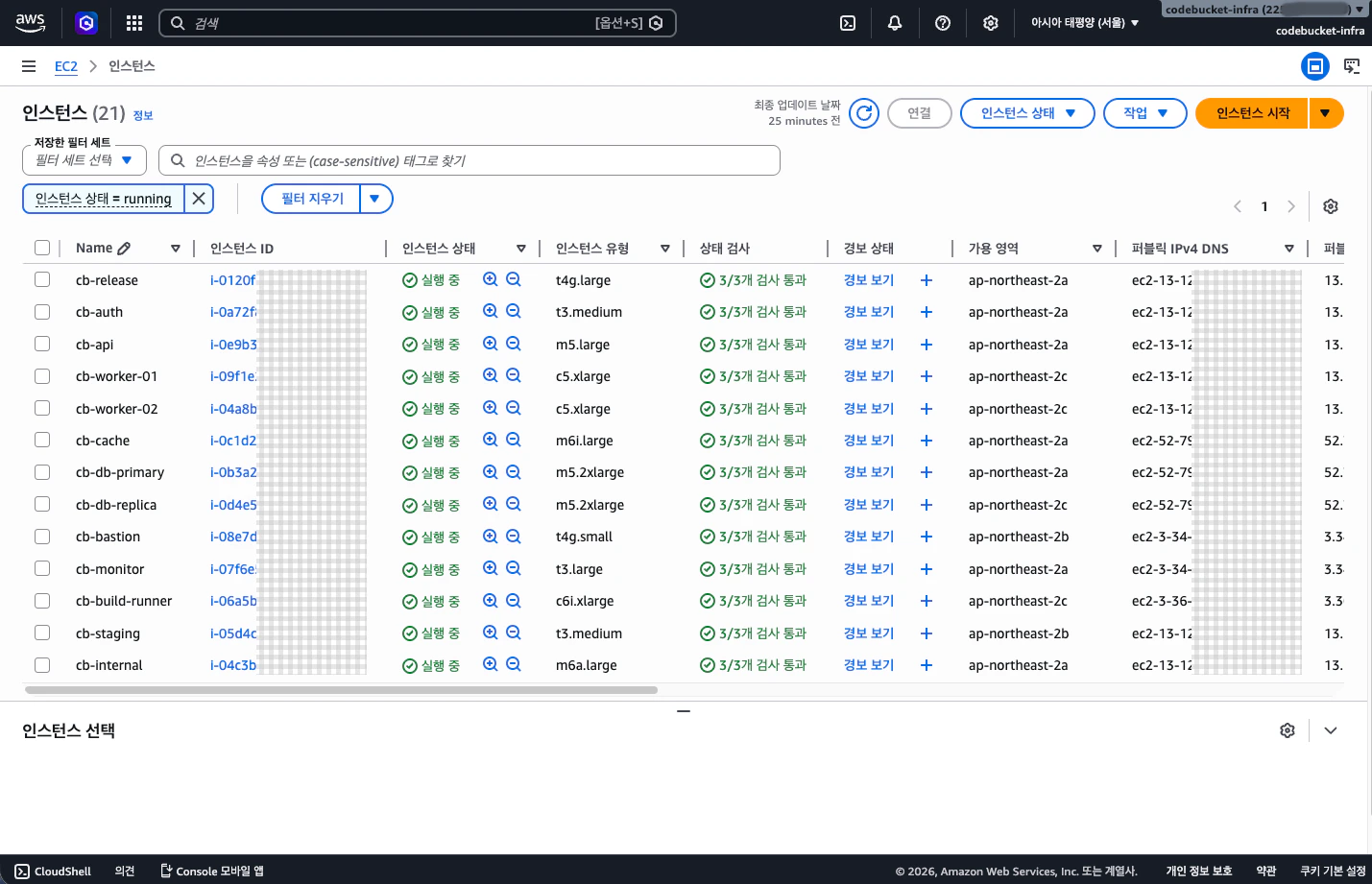Open 의견 feedback in the footer
The height and width of the screenshot is (884, 1372).
pyautogui.click(x=125, y=872)
